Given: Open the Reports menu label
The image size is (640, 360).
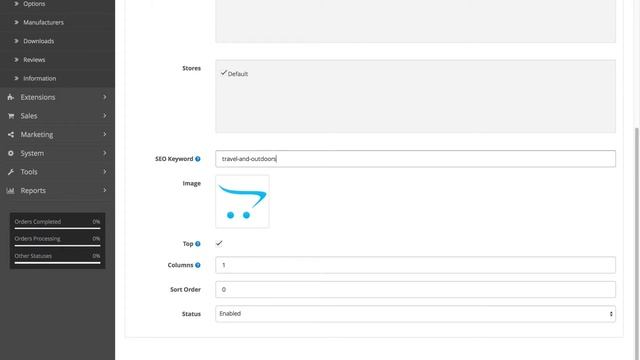Looking at the screenshot, I should tap(33, 191).
